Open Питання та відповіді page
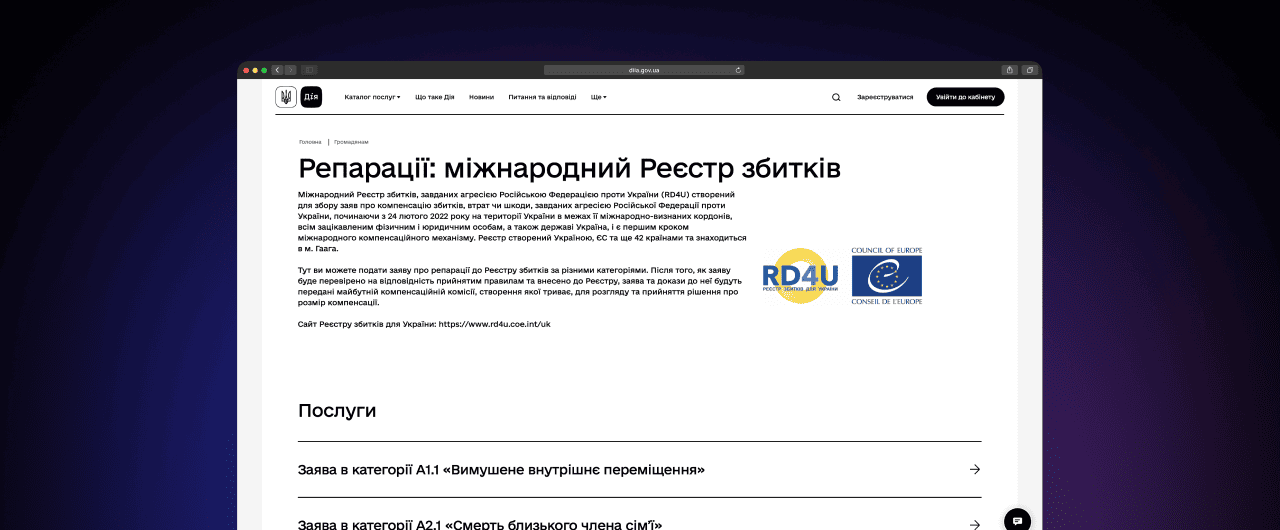 click(542, 97)
